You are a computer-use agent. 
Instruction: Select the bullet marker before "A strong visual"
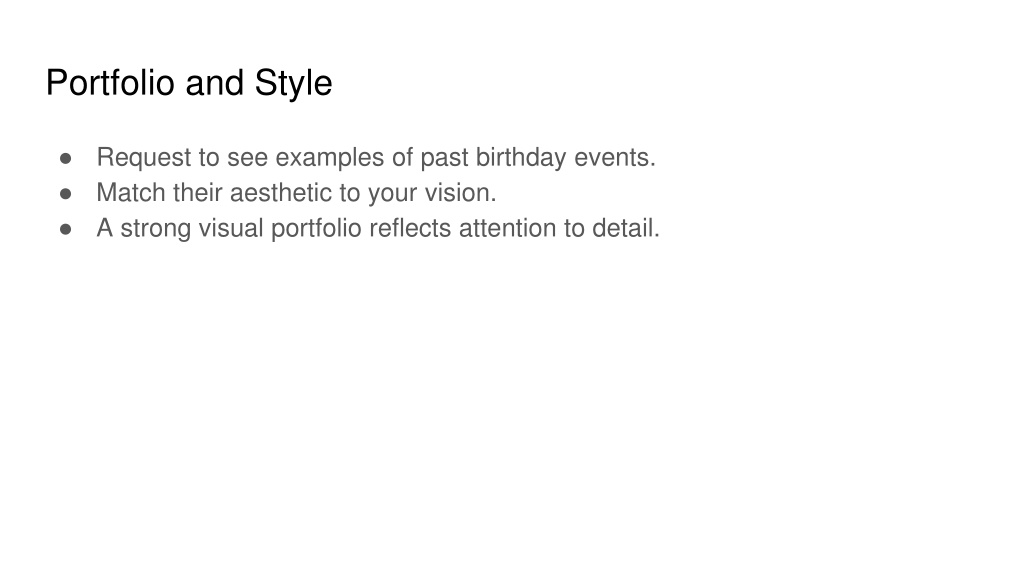pos(65,229)
